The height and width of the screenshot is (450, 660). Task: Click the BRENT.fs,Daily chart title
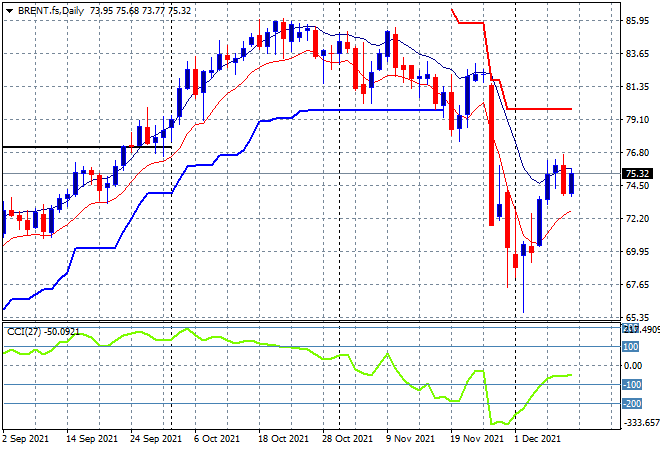pyautogui.click(x=51, y=11)
